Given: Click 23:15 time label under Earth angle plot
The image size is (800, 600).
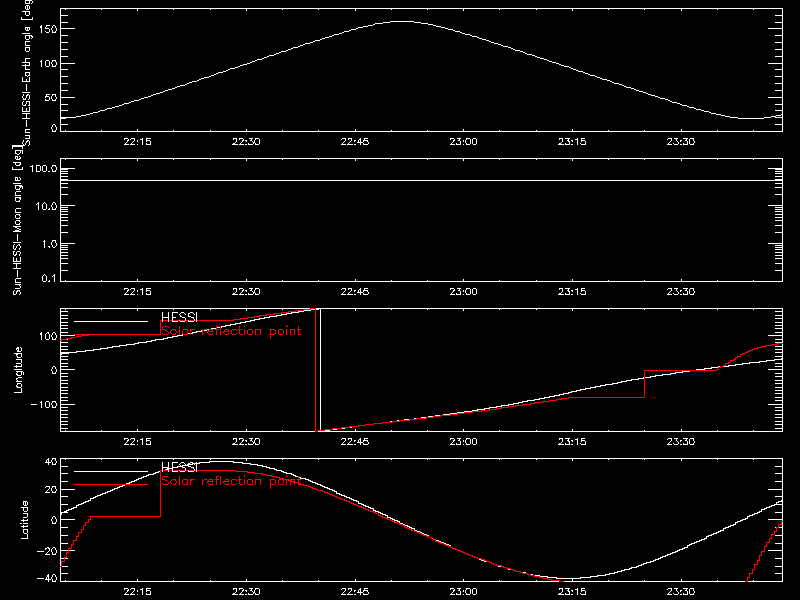Looking at the screenshot, I should point(572,142).
